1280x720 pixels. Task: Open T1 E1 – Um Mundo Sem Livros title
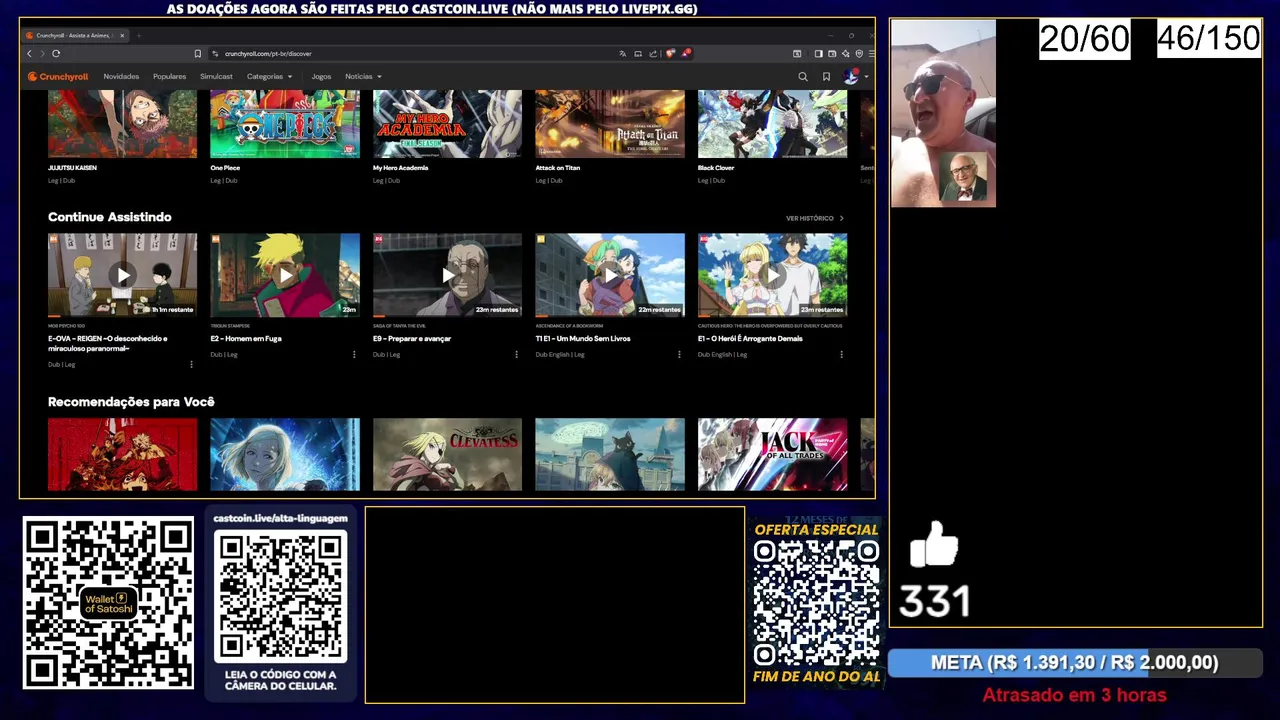(582, 338)
